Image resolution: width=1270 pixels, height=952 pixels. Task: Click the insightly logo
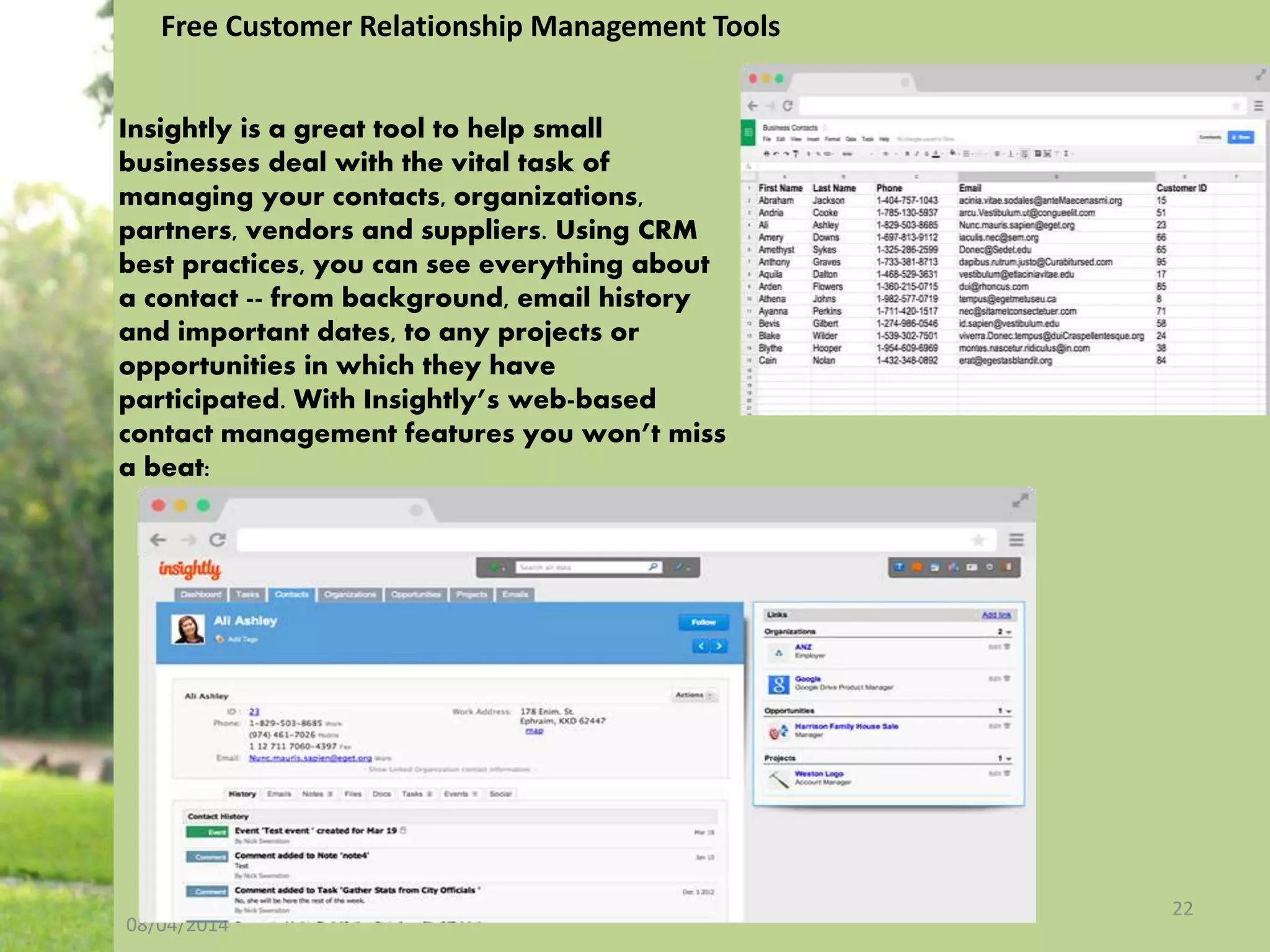190,569
